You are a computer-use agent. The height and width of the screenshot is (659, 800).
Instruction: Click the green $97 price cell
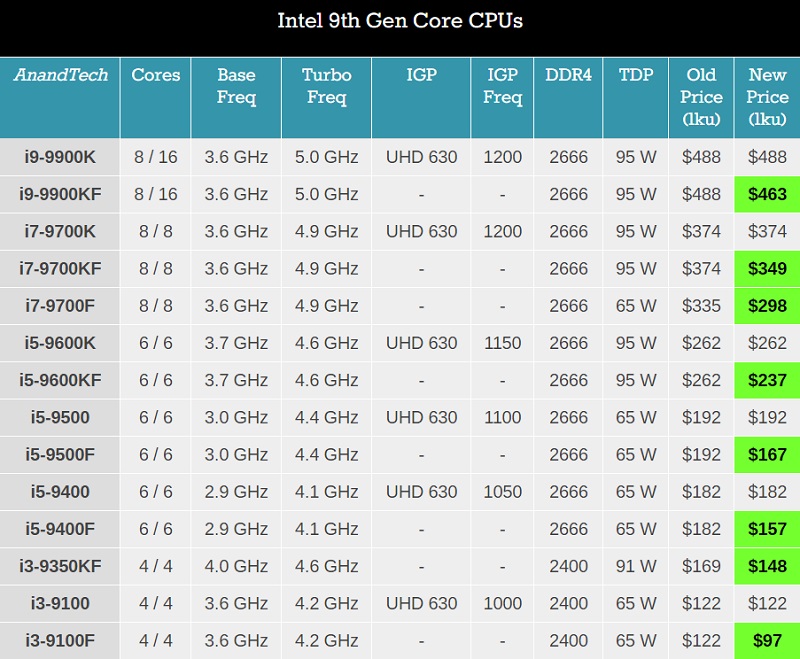click(x=767, y=641)
